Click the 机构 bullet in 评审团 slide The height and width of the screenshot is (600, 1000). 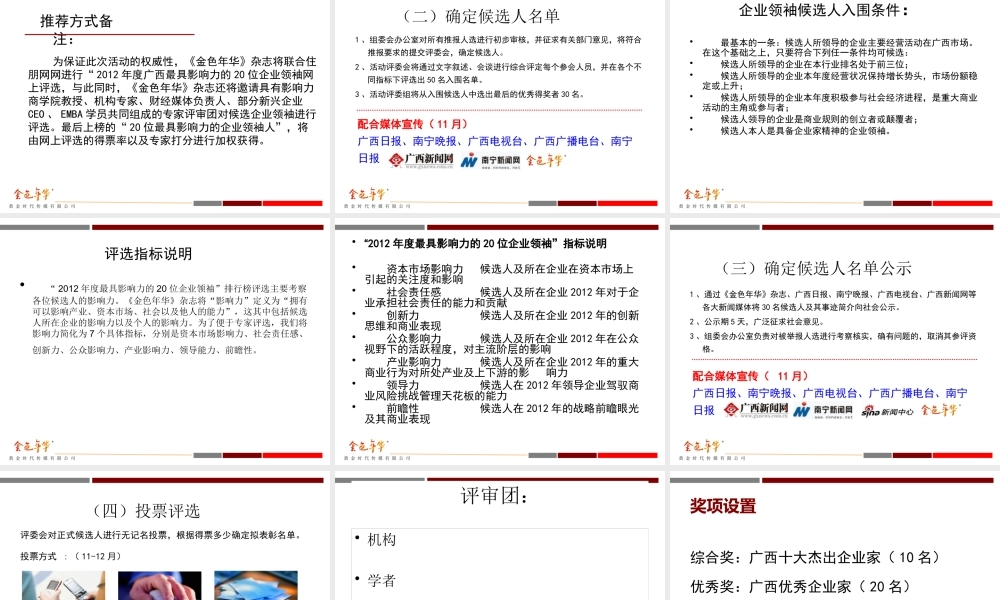pos(381,540)
